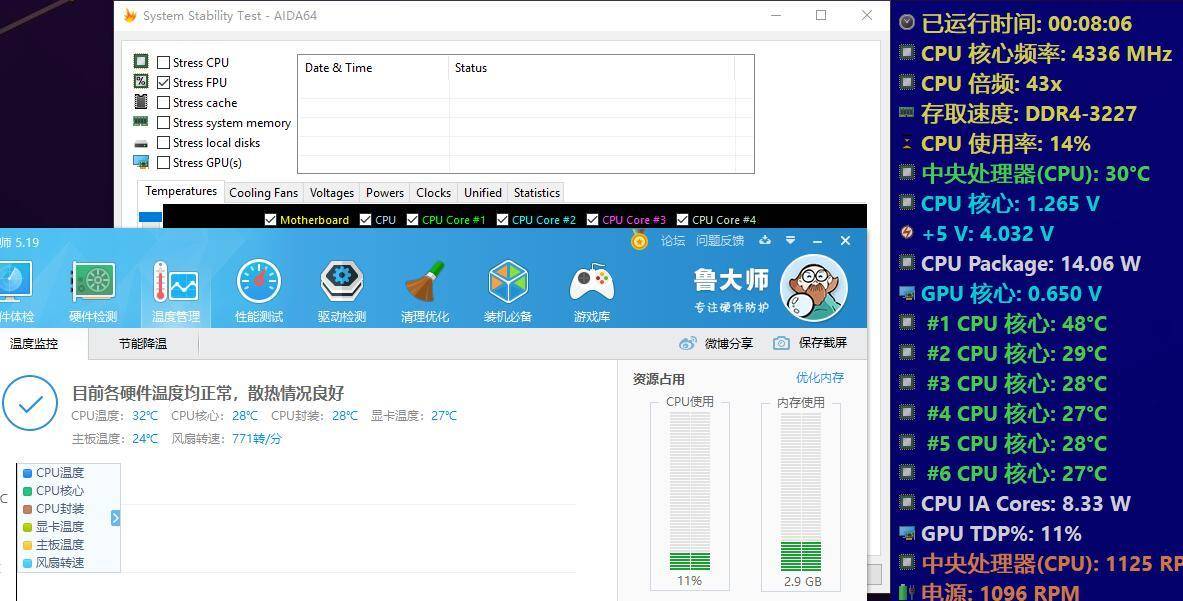The height and width of the screenshot is (601, 1183).
Task: Uncheck the Stress FPU option
Action: click(x=163, y=82)
